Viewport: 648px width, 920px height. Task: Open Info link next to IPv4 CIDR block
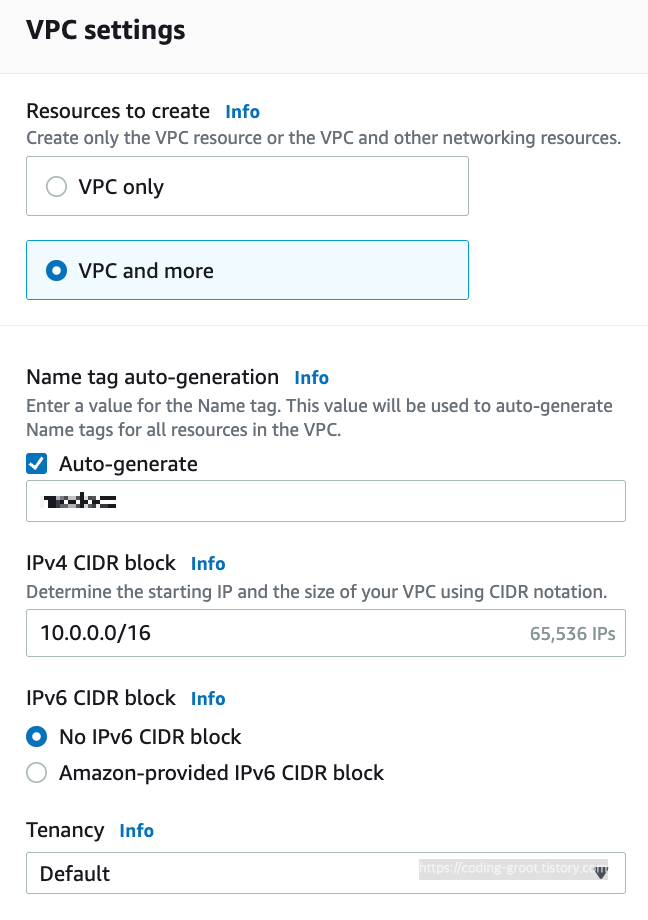tap(208, 564)
